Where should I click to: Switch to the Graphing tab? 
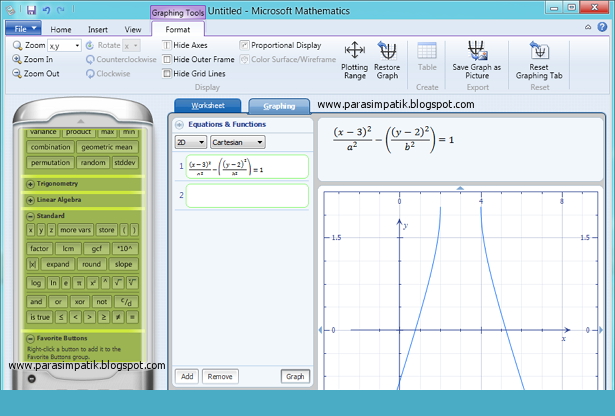[x=279, y=106]
